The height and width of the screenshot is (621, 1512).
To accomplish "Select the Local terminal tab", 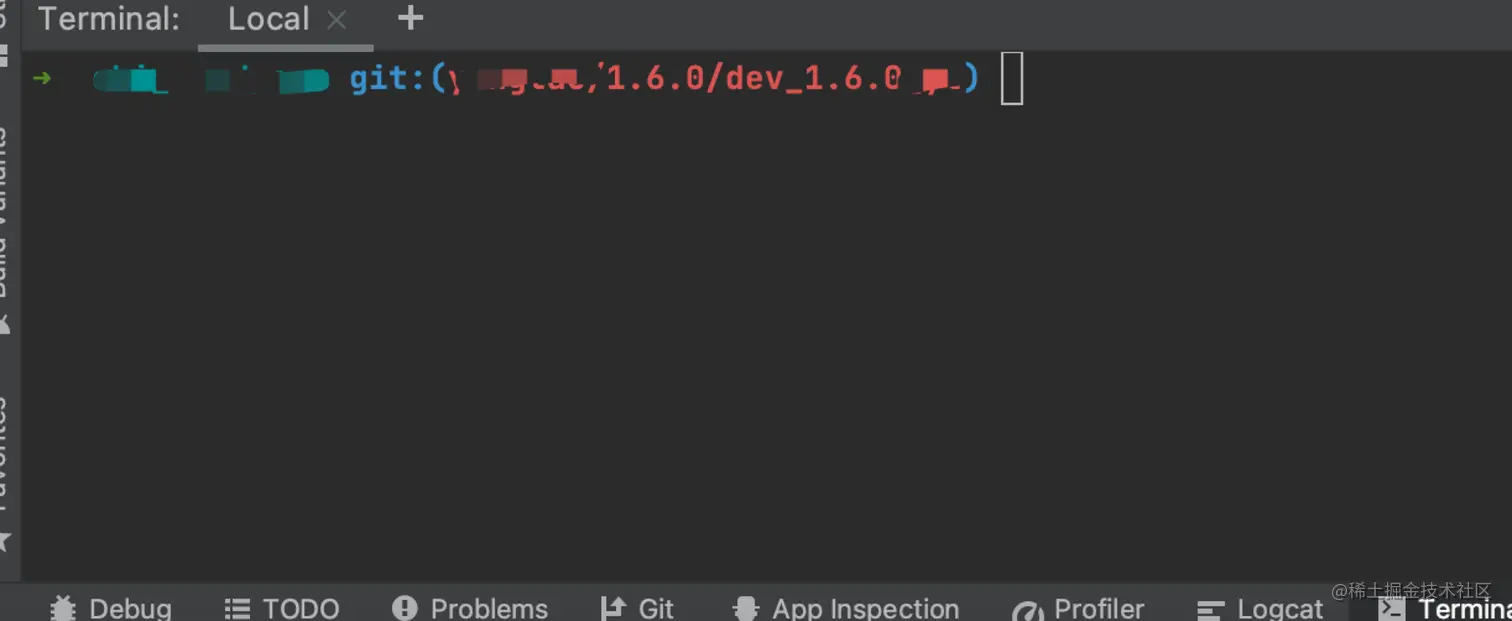I will pyautogui.click(x=268, y=19).
